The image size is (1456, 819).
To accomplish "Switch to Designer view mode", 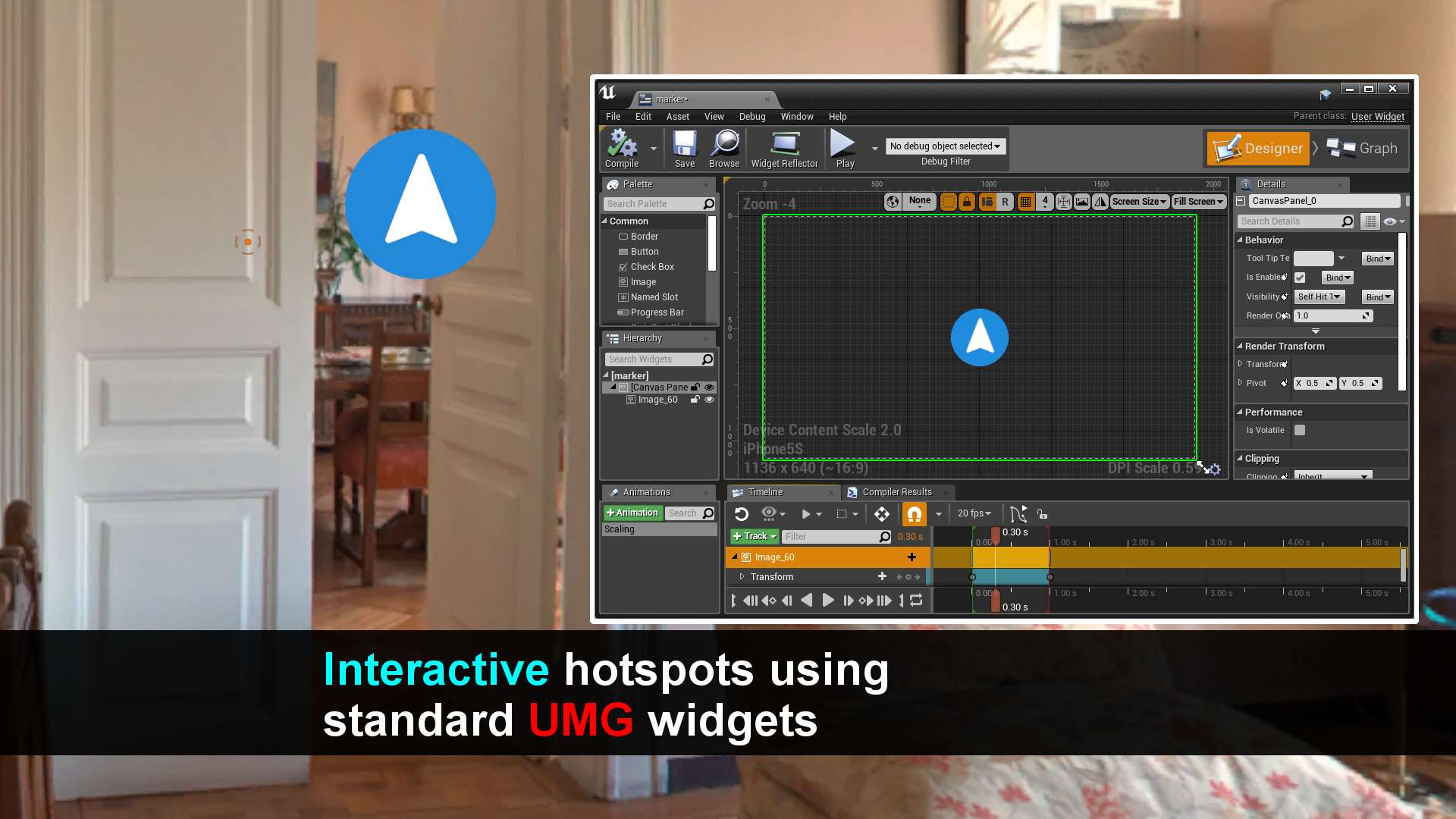I will pos(1259,147).
